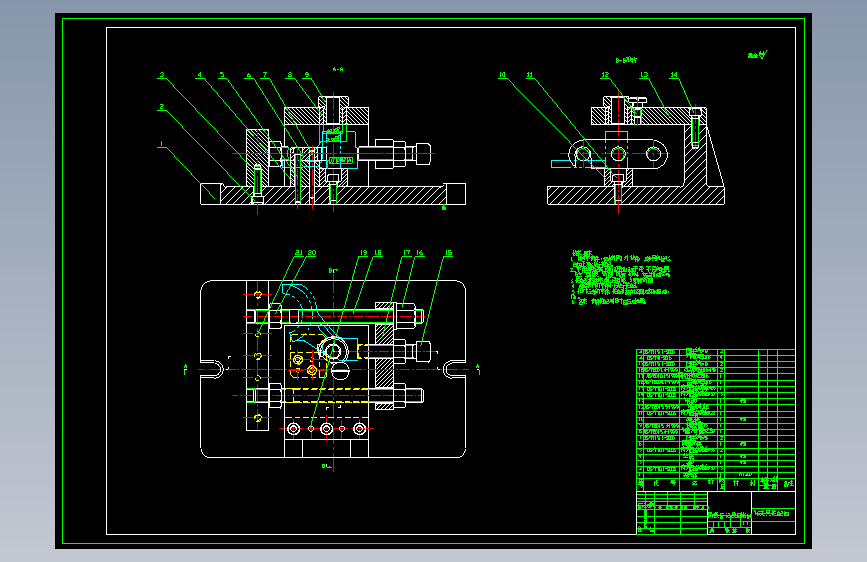The width and height of the screenshot is (867, 562).
Task: Click part callout number 9
Action: click(x=307, y=75)
